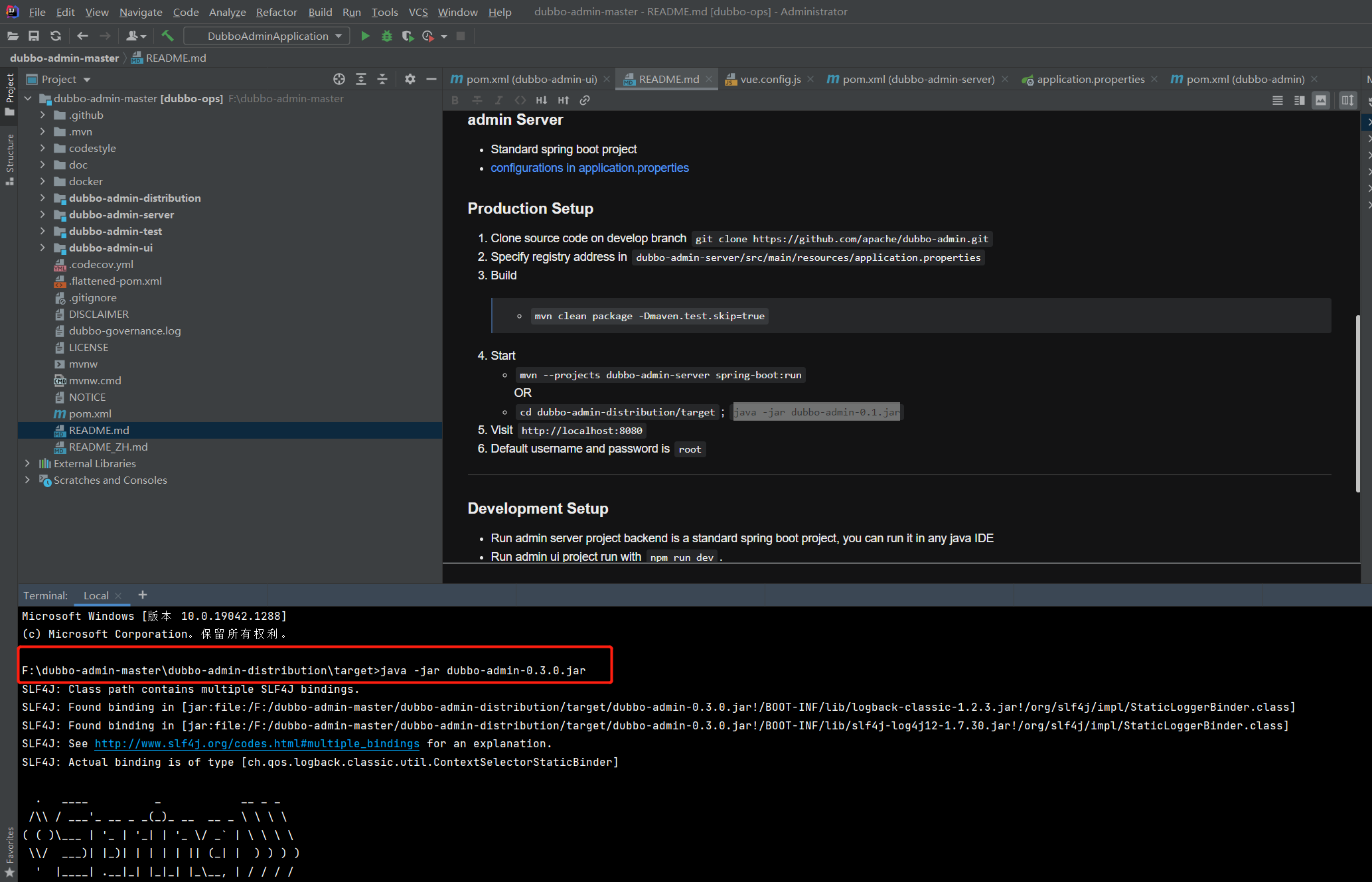Click Collapse All icon in Project panel
The width and height of the screenshot is (1372, 882).
click(x=382, y=79)
